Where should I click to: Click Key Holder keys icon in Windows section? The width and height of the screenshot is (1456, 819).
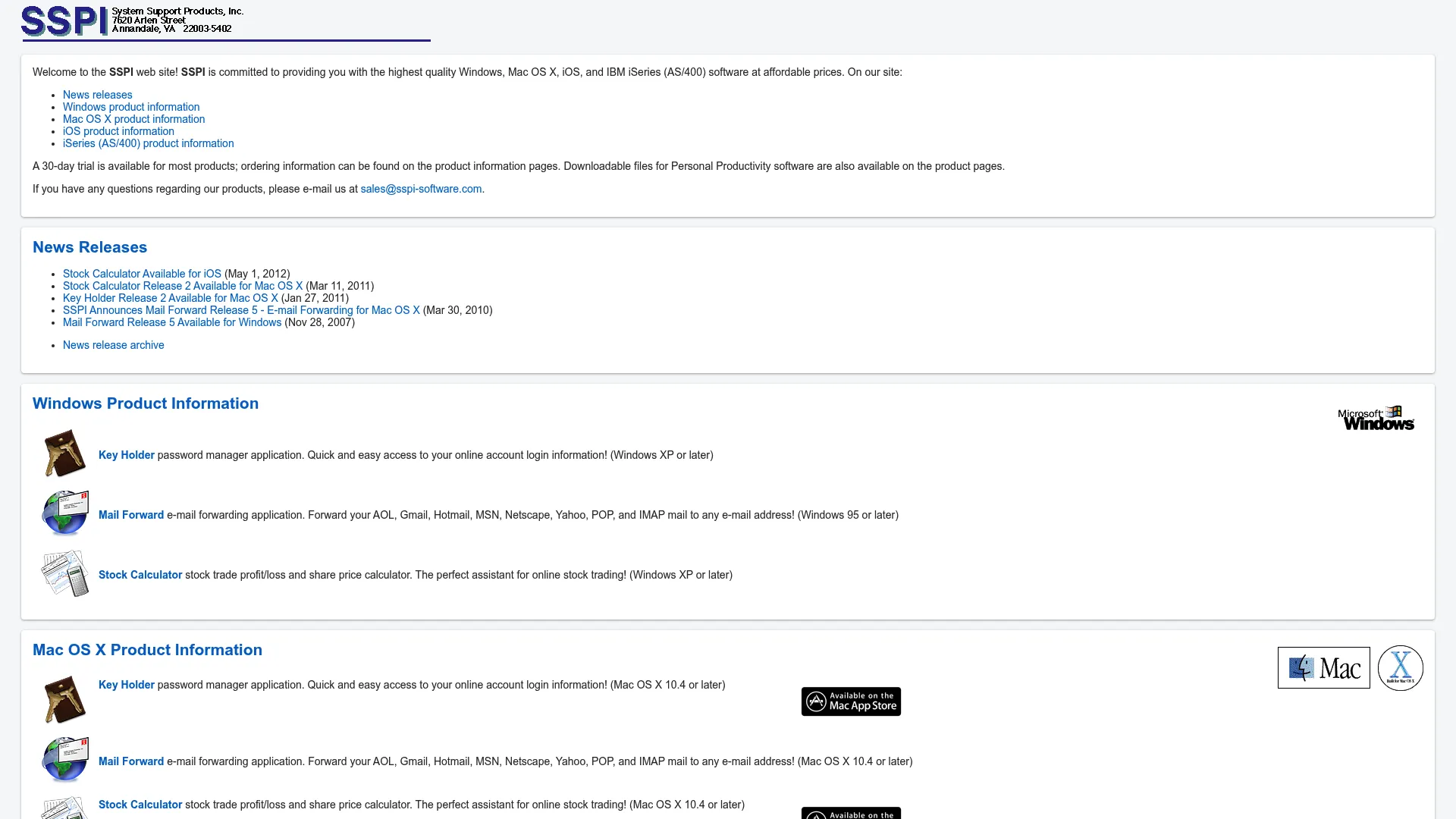point(65,453)
